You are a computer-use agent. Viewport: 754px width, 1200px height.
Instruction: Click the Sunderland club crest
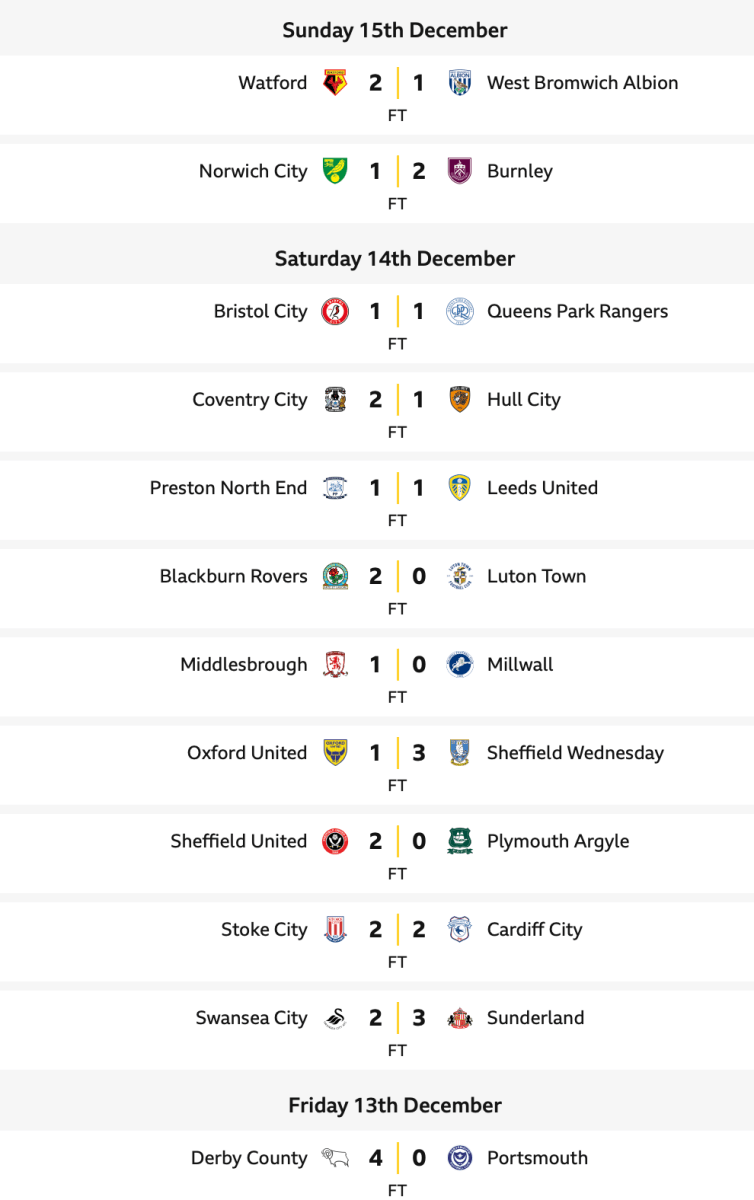[460, 1018]
